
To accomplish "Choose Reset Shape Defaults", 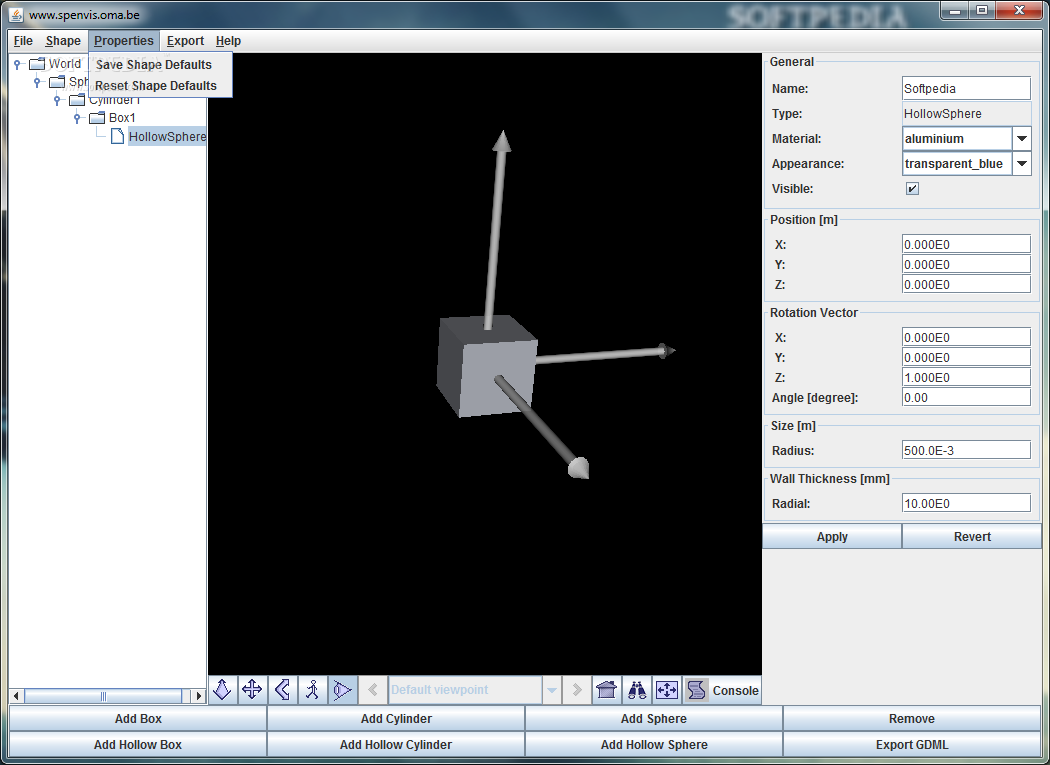I will (x=160, y=86).
